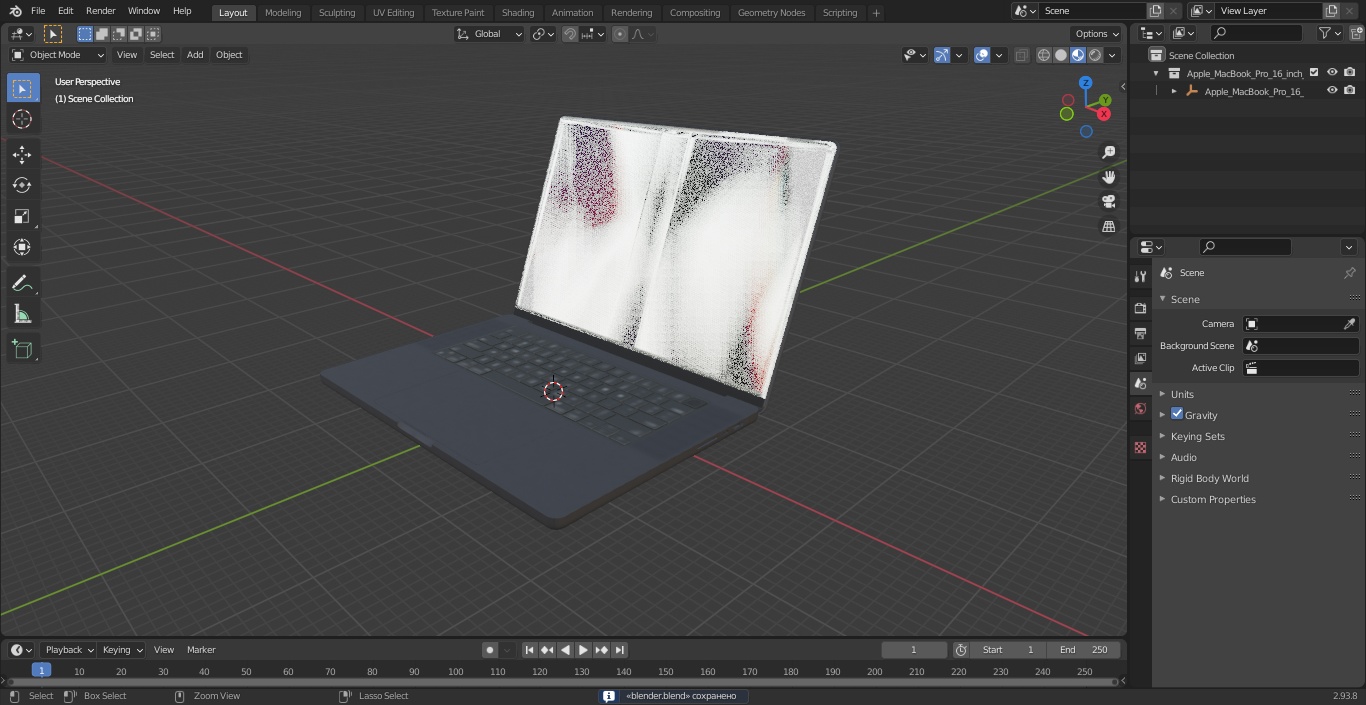Pick the Measure ruler tool
Screen dimensions: 1366x705
tap(22, 315)
